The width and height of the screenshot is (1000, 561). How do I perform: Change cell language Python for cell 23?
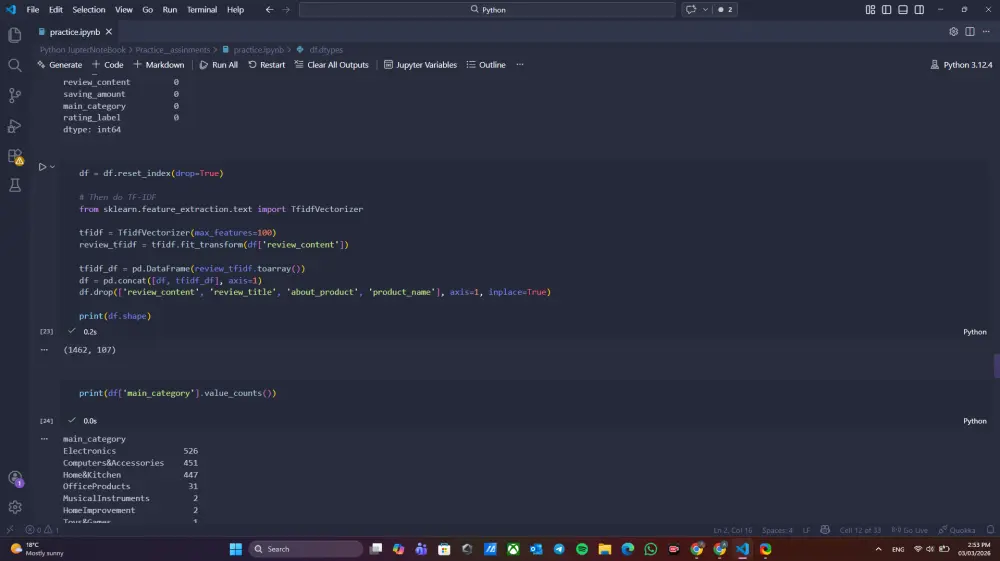click(974, 332)
